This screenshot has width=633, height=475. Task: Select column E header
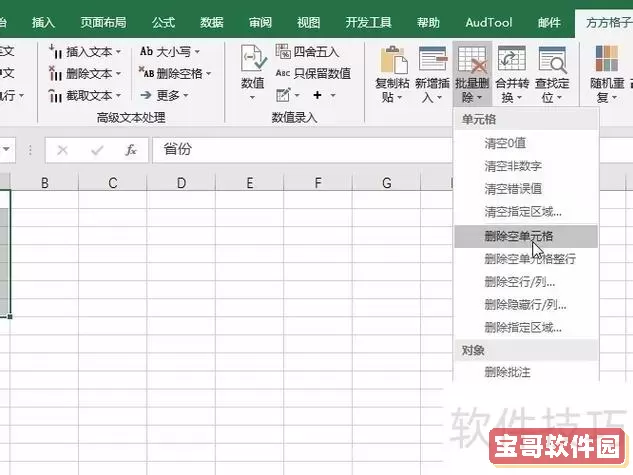[249, 183]
